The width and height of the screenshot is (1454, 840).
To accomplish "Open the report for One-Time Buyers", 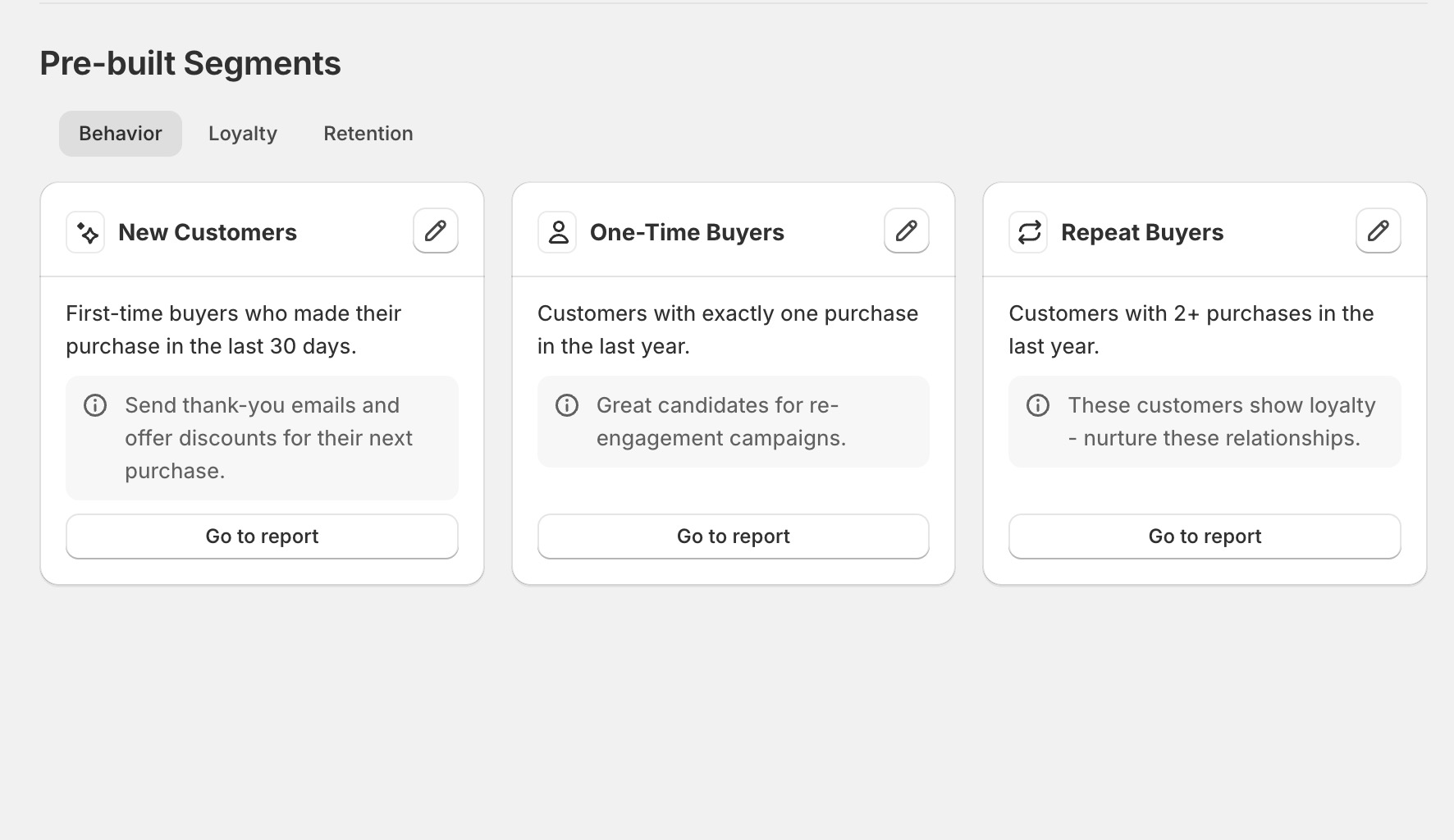I will (x=733, y=536).
